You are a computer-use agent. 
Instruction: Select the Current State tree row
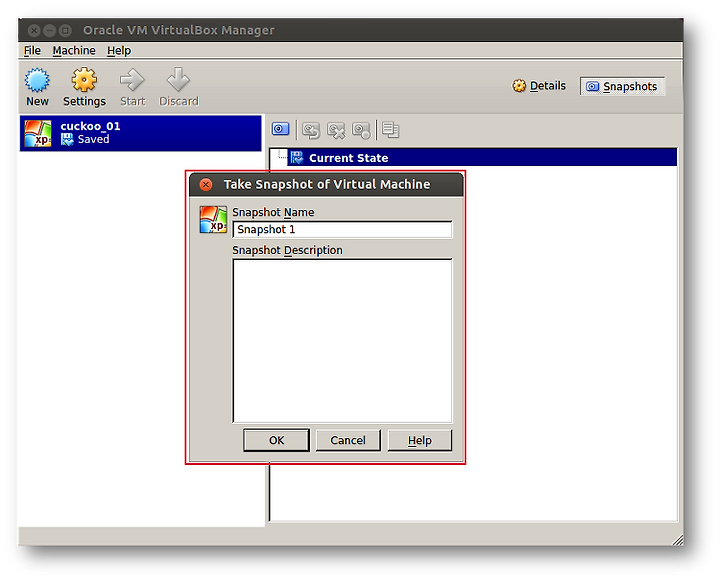(x=482, y=158)
